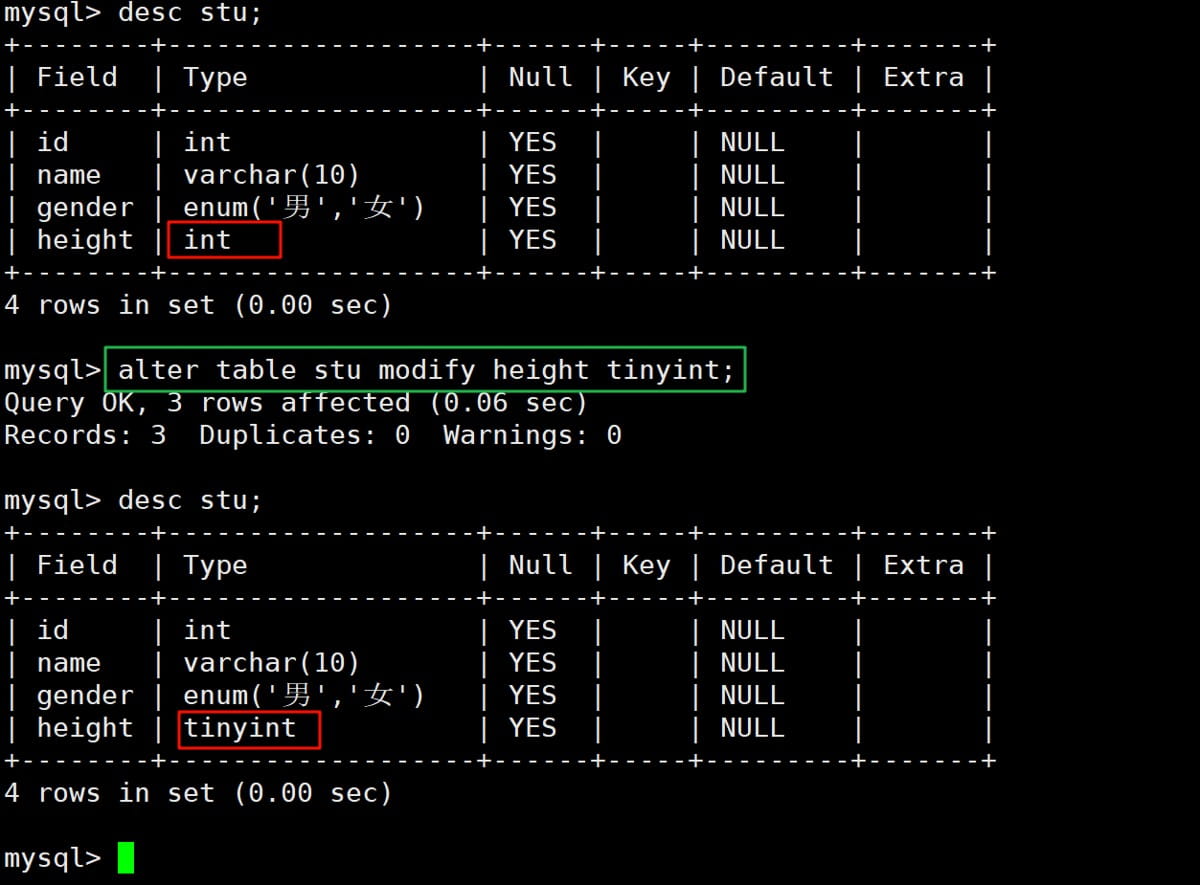Click the Field header in the first table
Image resolution: width=1200 pixels, height=885 pixels.
click(x=77, y=77)
